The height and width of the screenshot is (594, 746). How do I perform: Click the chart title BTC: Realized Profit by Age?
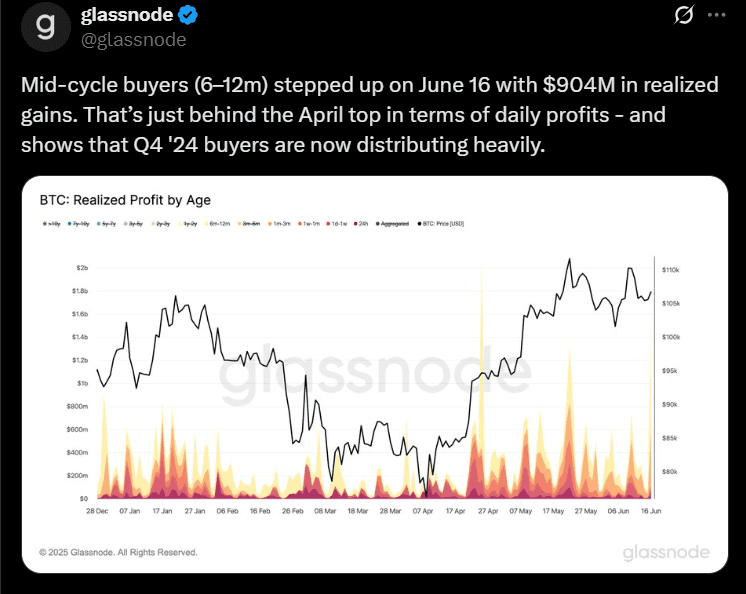coord(125,200)
